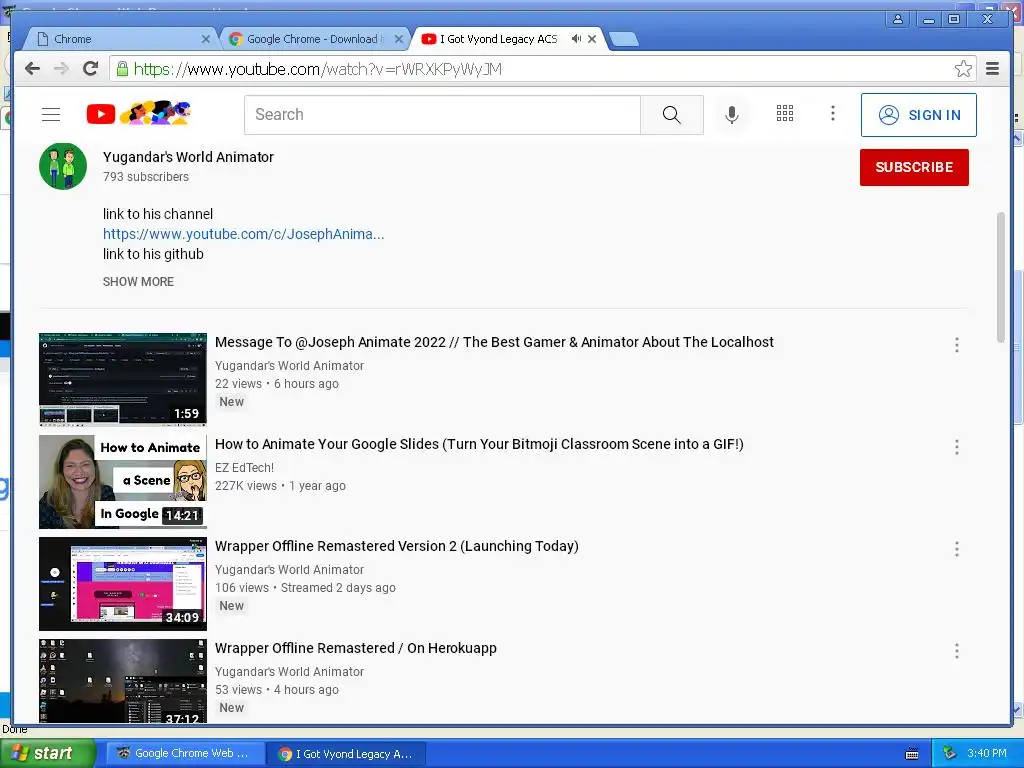Open options menu for How to Animate Google Slides video
The height and width of the screenshot is (768, 1024).
pyautogui.click(x=957, y=447)
